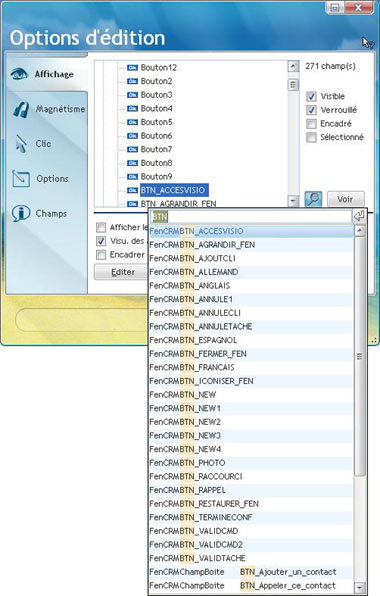Open the Clic cursor icon section
The image size is (380, 596).
(x=21, y=144)
